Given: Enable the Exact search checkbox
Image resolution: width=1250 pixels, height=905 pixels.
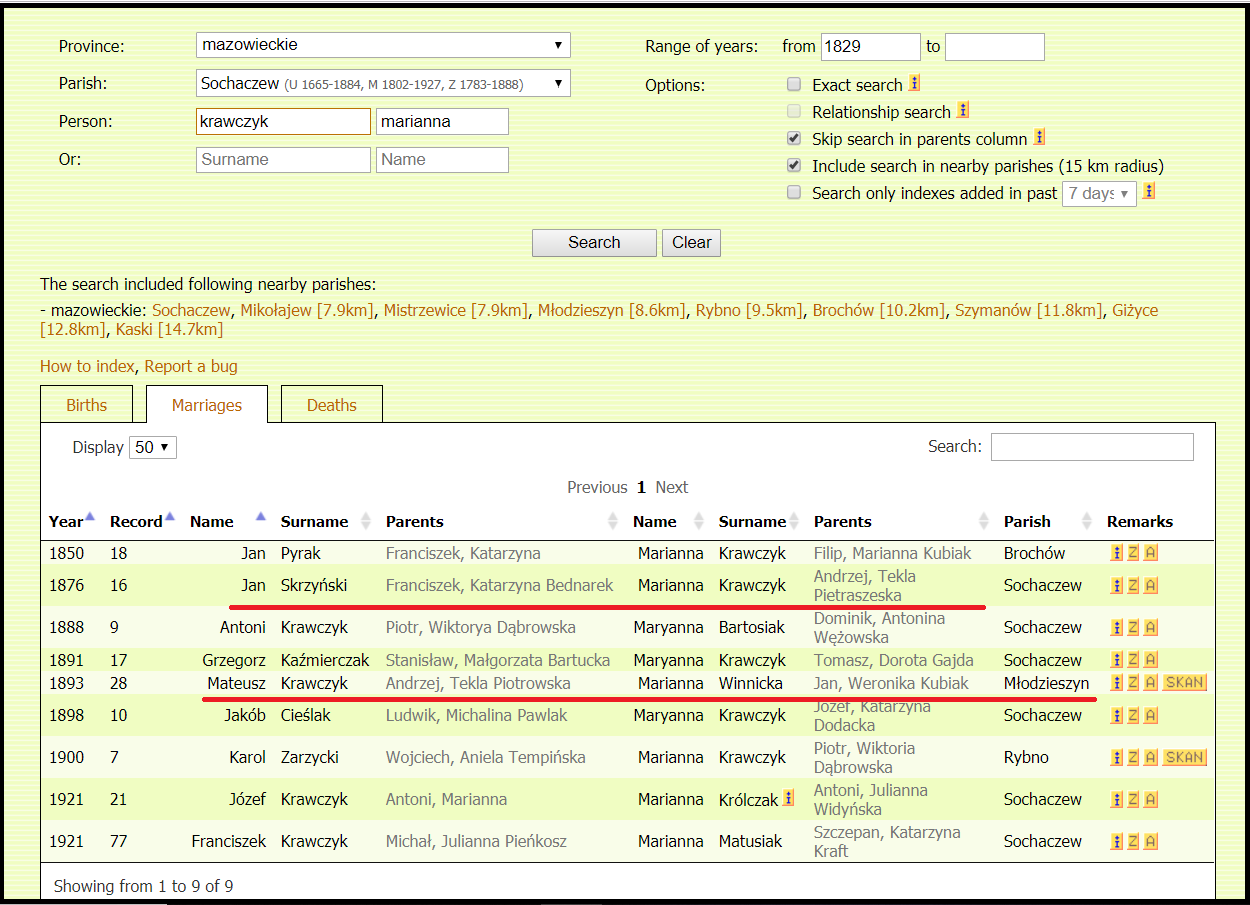Looking at the screenshot, I should pos(794,85).
